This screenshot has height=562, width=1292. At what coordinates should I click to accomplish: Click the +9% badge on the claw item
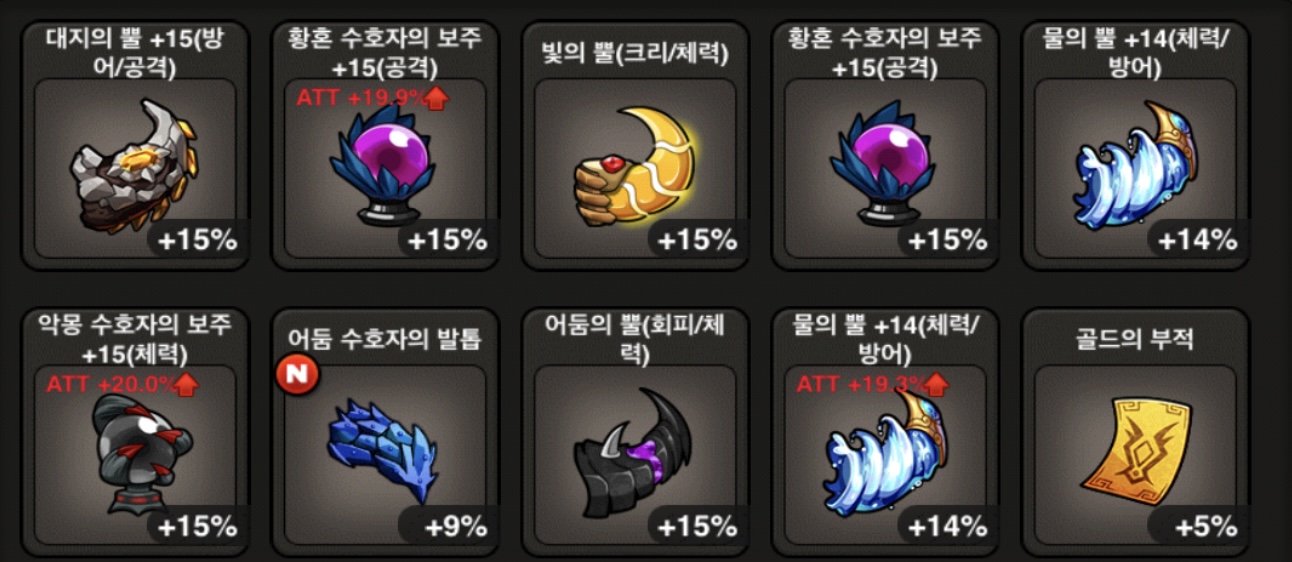coord(455,526)
